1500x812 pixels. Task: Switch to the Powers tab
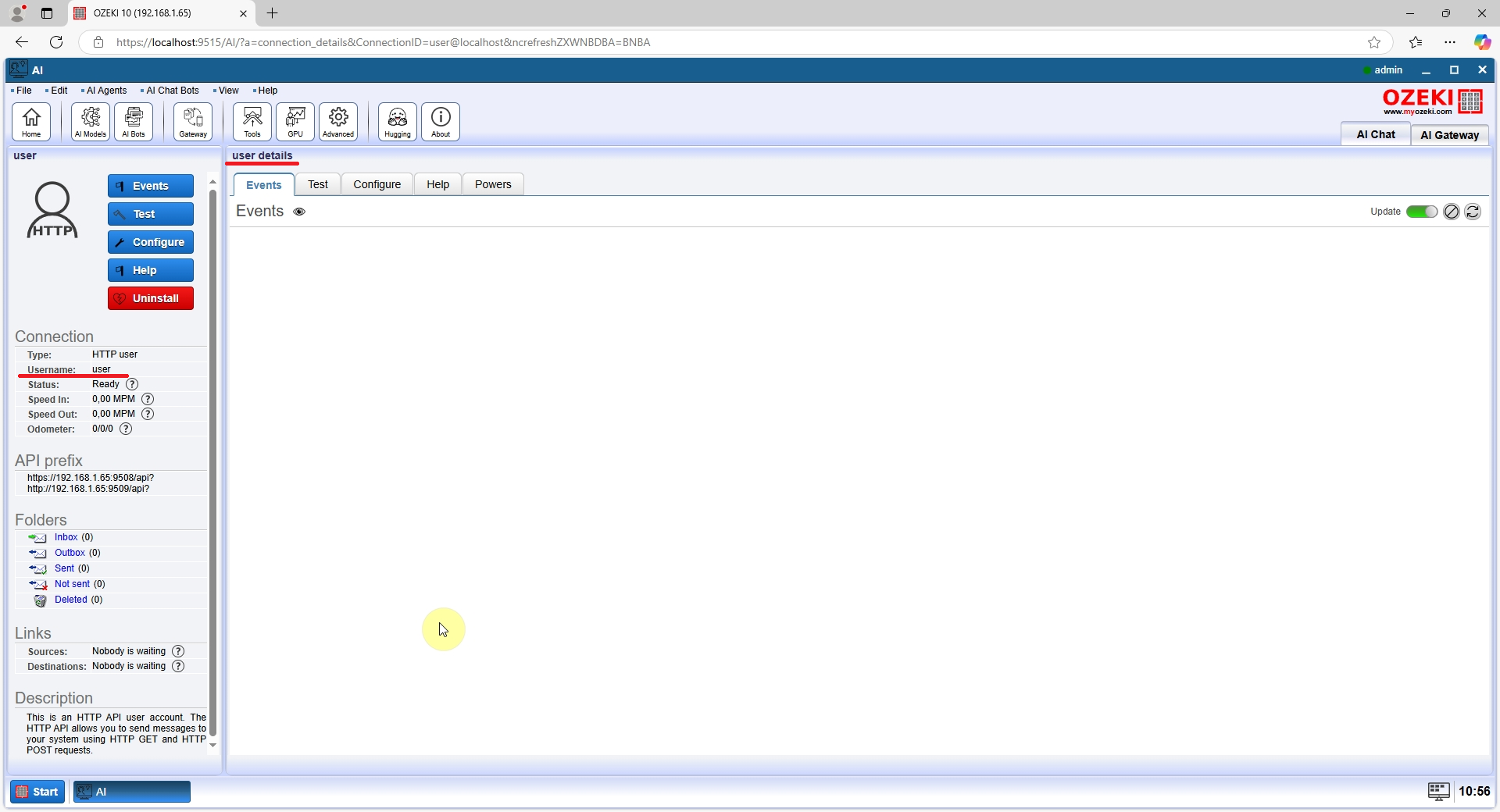[493, 184]
